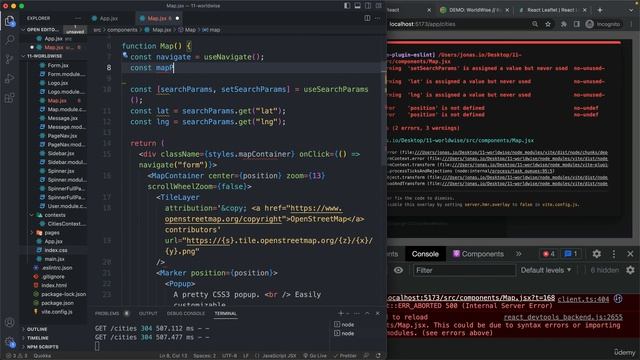The width and height of the screenshot is (640, 360).
Task: Open the Search view in the activity bar
Action: pyautogui.click(x=9, y=40)
